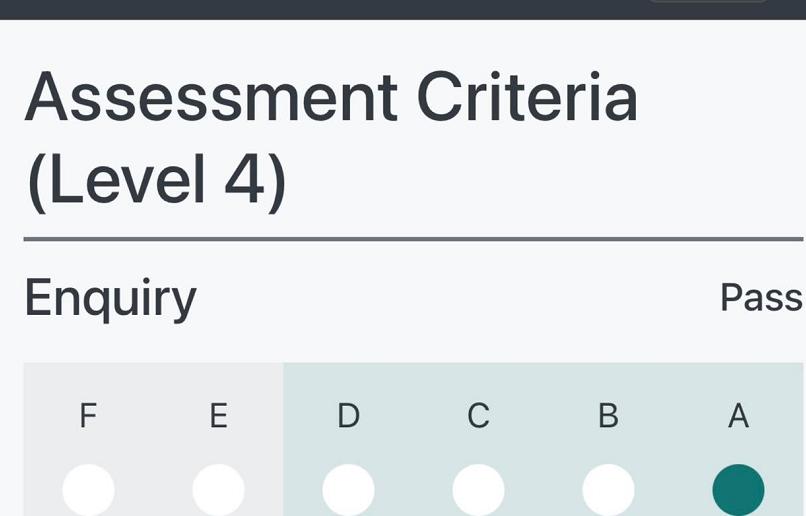The height and width of the screenshot is (516, 806).
Task: Click the letter B grade label
Action: click(608, 415)
